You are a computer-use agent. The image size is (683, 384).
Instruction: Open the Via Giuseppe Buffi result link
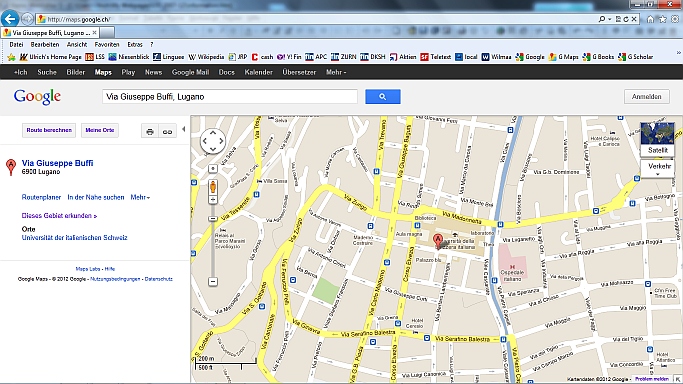point(57,163)
